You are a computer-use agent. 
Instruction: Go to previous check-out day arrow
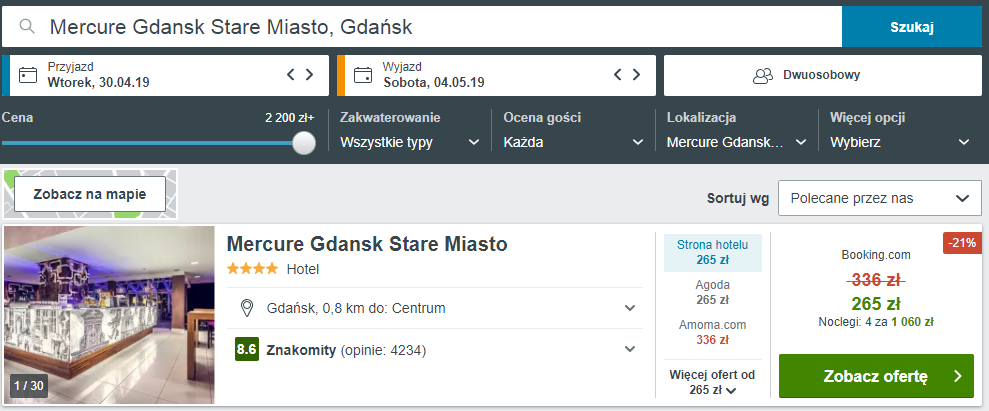point(618,75)
